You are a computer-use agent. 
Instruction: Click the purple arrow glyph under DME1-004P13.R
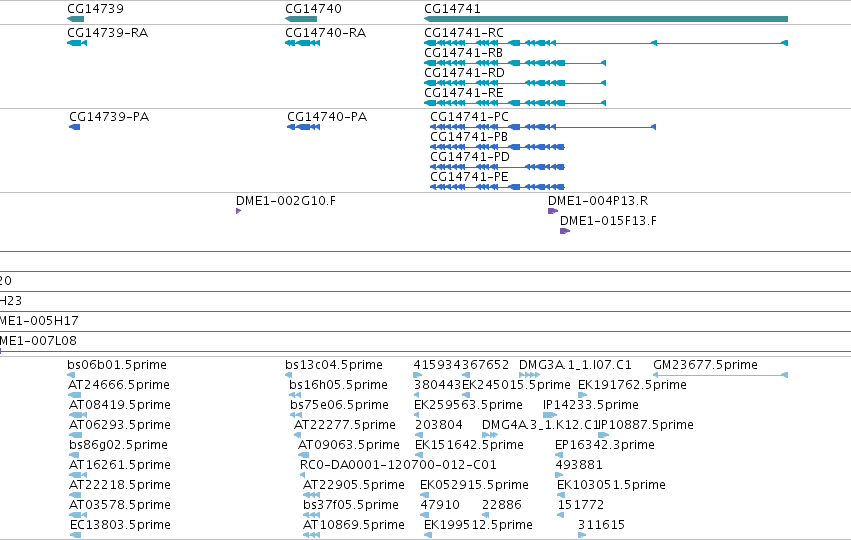click(553, 211)
